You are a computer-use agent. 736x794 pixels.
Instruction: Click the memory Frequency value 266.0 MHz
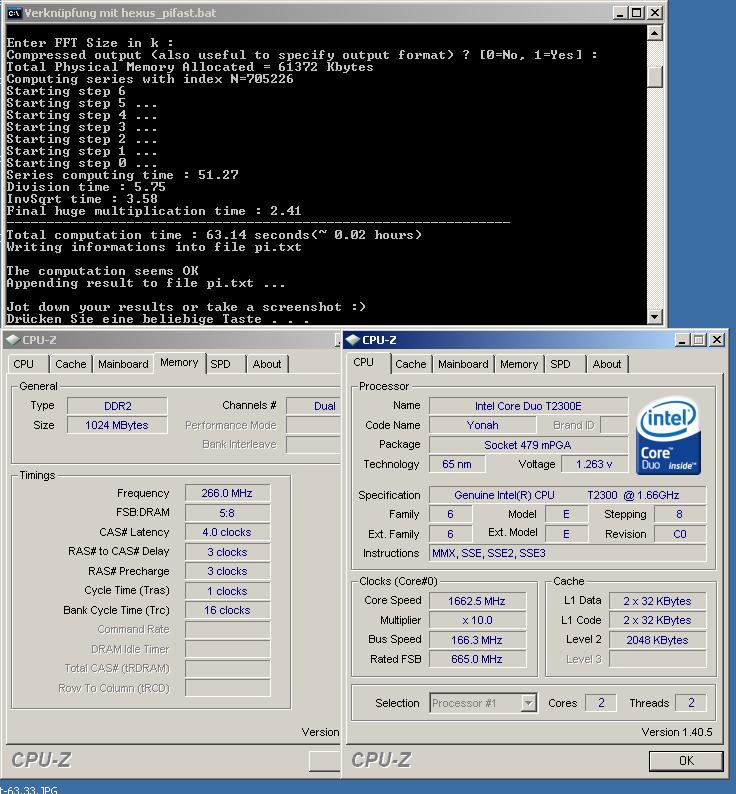[227, 493]
